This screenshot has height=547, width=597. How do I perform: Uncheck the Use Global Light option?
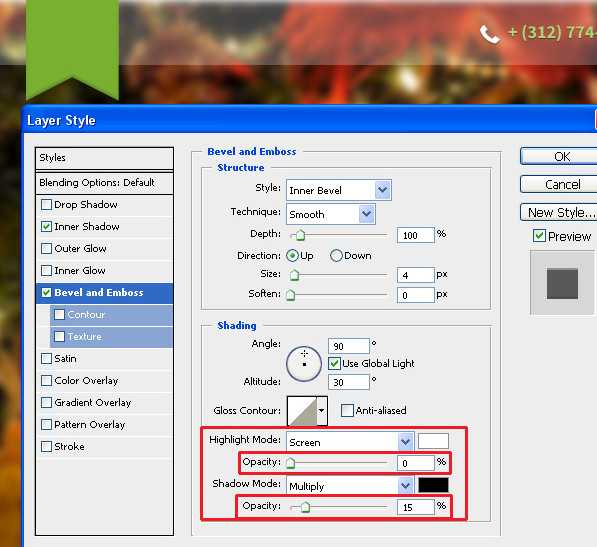pos(334,364)
